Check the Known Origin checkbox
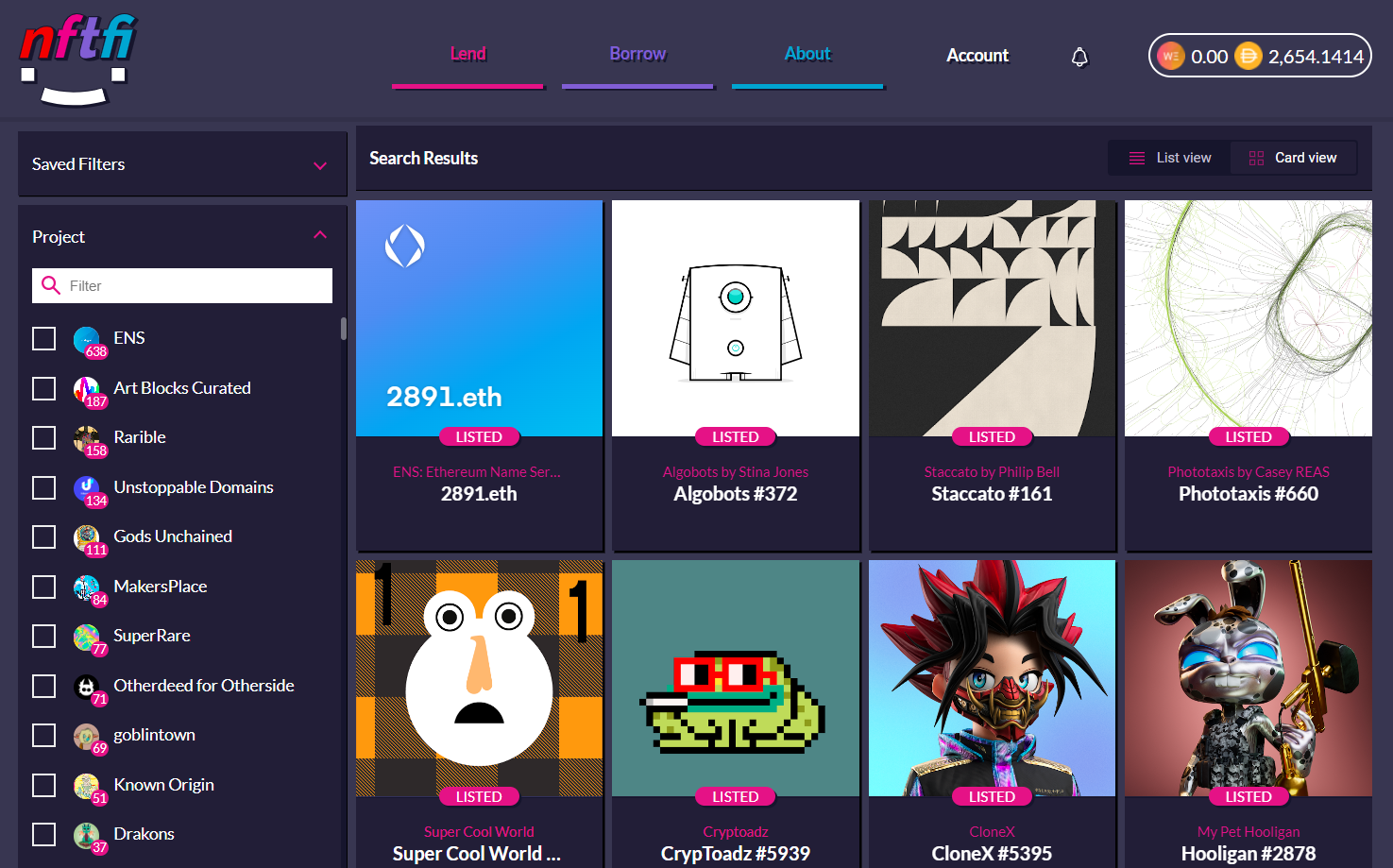The height and width of the screenshot is (868, 1393). point(44,785)
